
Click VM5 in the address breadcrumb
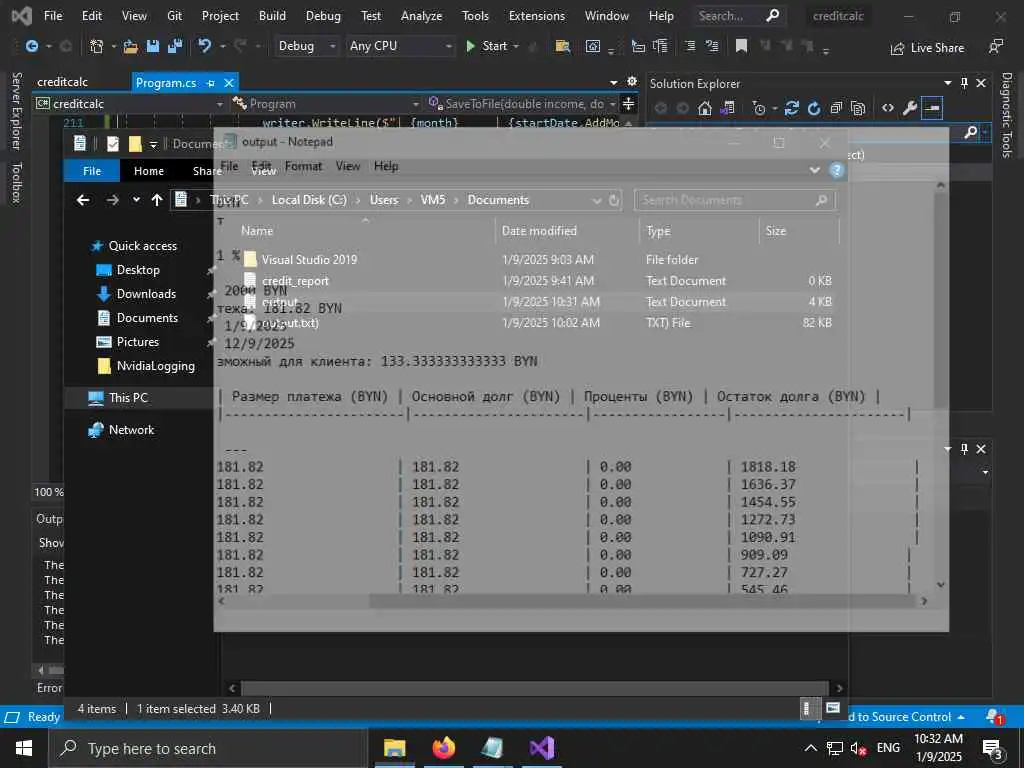click(x=433, y=200)
